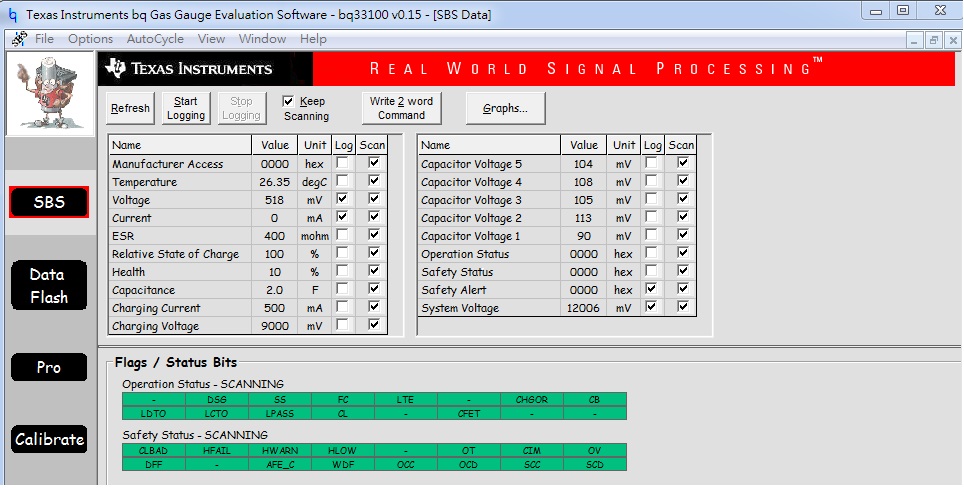Click the Refresh button
Image resolution: width=964 pixels, height=488 pixels.
click(130, 108)
